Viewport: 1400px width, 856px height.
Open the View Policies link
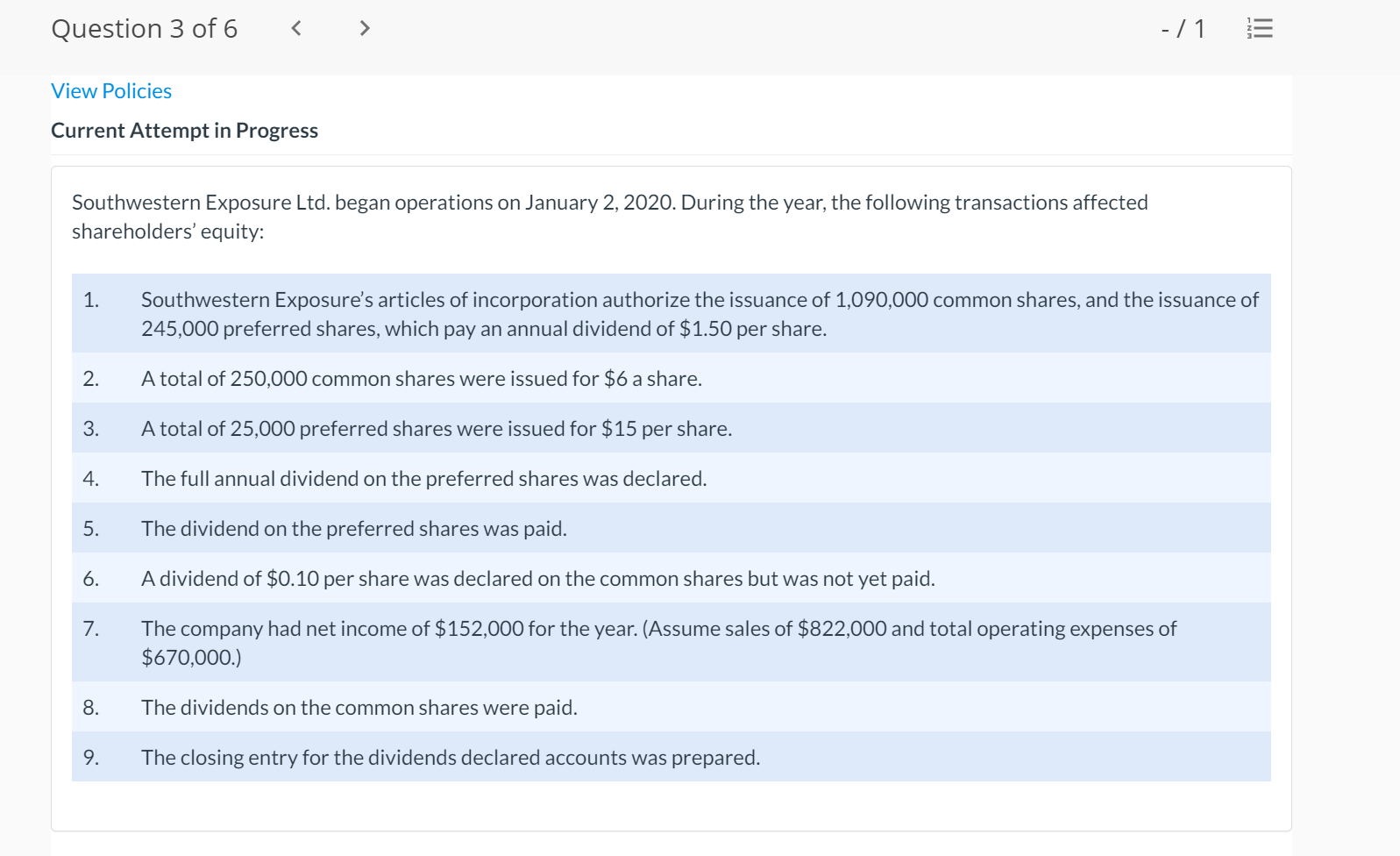click(111, 91)
